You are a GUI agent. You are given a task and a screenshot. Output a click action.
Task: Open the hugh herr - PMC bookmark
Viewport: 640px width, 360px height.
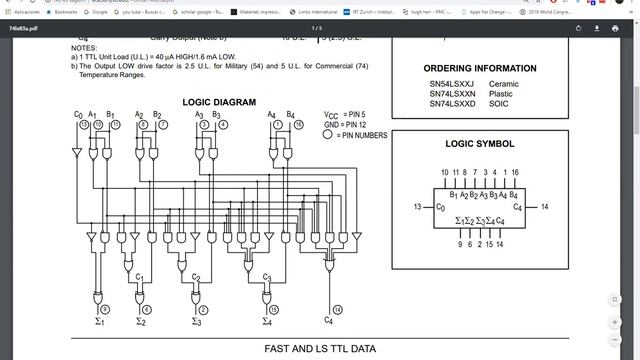click(427, 12)
